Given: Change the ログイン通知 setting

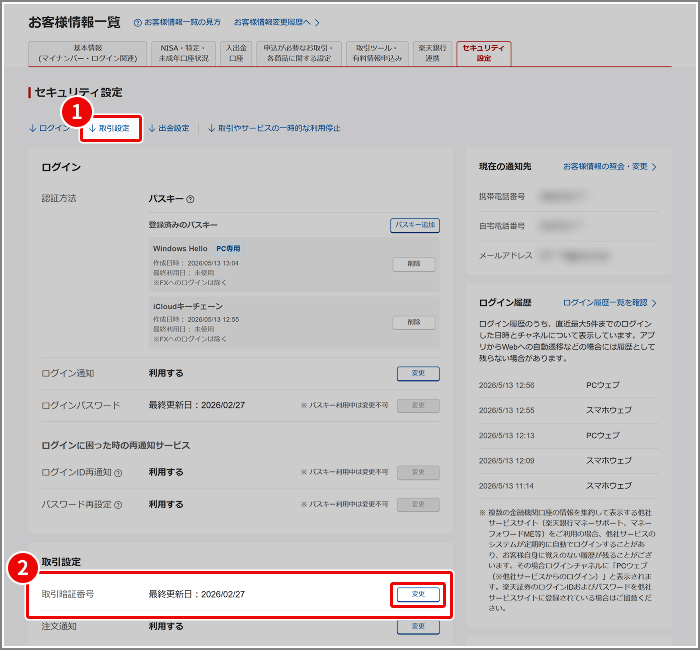Looking at the screenshot, I should [418, 373].
